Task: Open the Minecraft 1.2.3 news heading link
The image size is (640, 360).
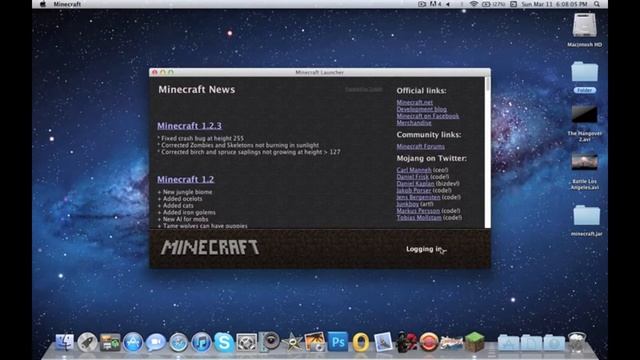Action: [x=189, y=126]
